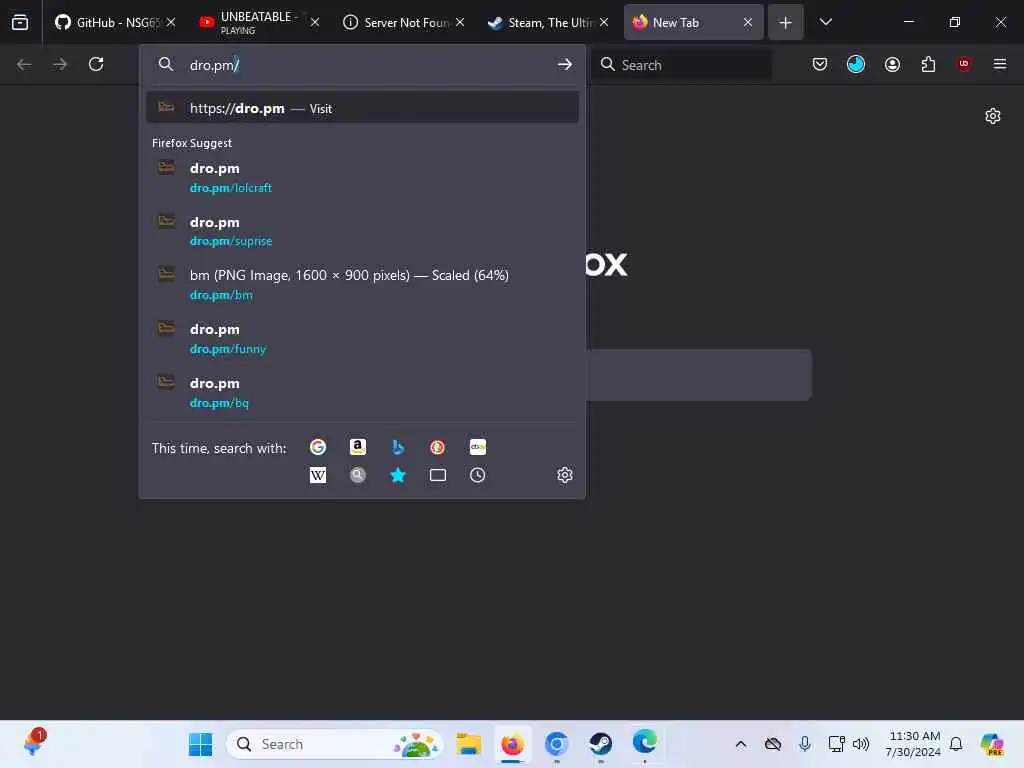Open the Firefox View button

20,22
